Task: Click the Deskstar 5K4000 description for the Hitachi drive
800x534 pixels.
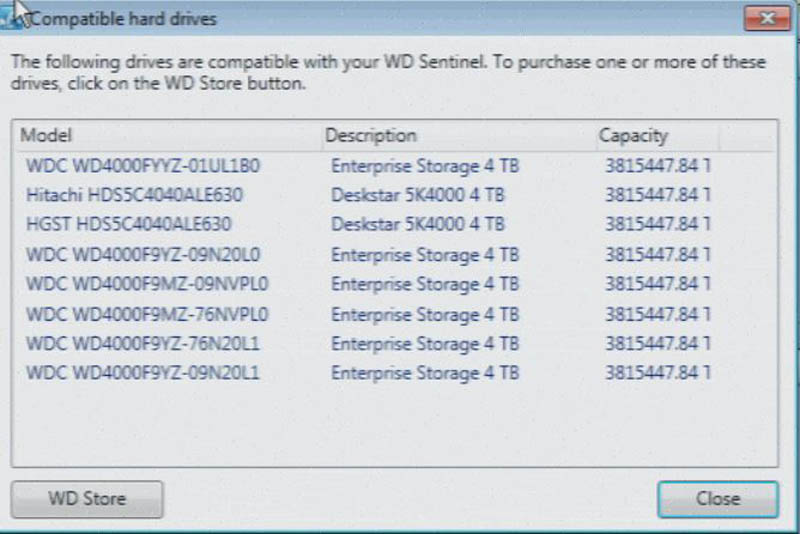Action: 417,194
